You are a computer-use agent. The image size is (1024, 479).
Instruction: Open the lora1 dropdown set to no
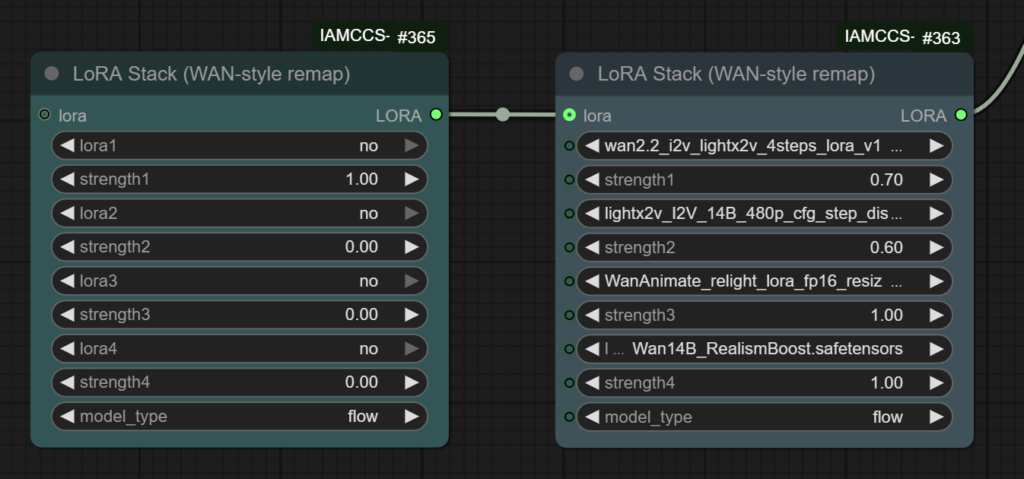tap(239, 146)
